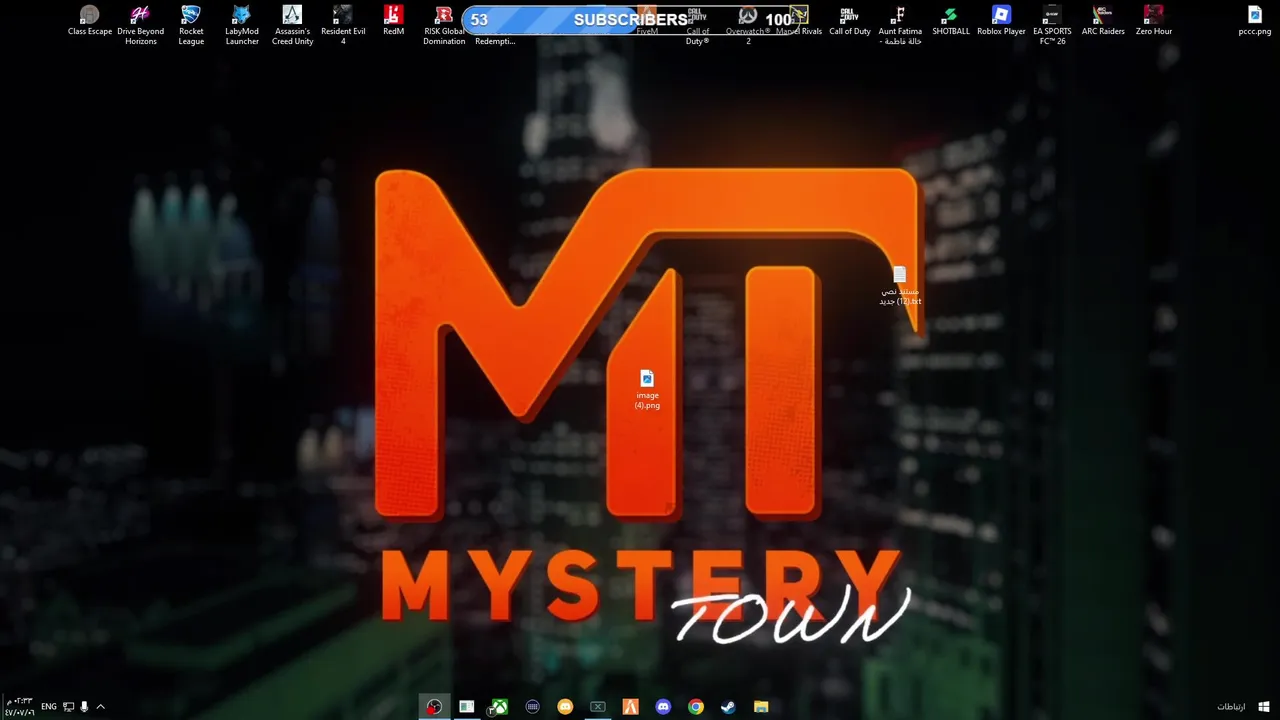Viewport: 1280px width, 720px height.
Task: Change ENG input language
Action: click(48, 707)
